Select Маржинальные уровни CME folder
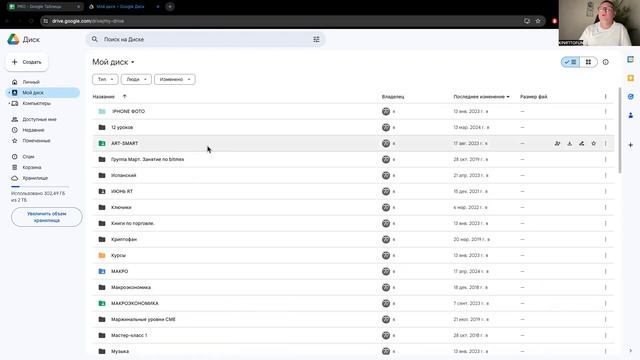The image size is (640, 360). point(353,319)
